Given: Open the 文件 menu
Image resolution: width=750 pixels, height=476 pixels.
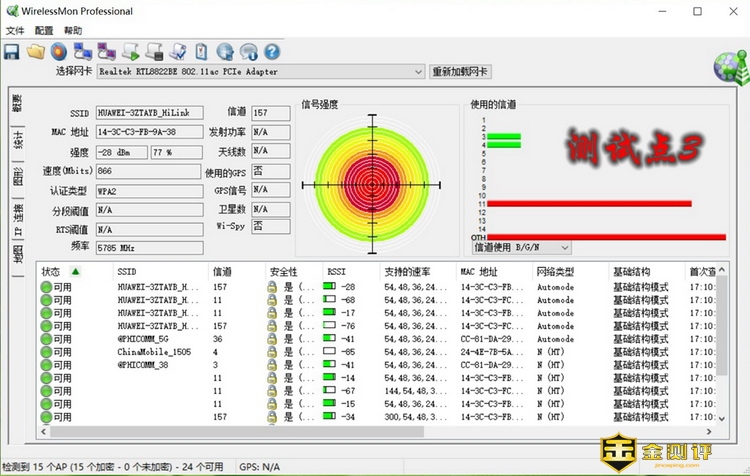Looking at the screenshot, I should [14, 31].
